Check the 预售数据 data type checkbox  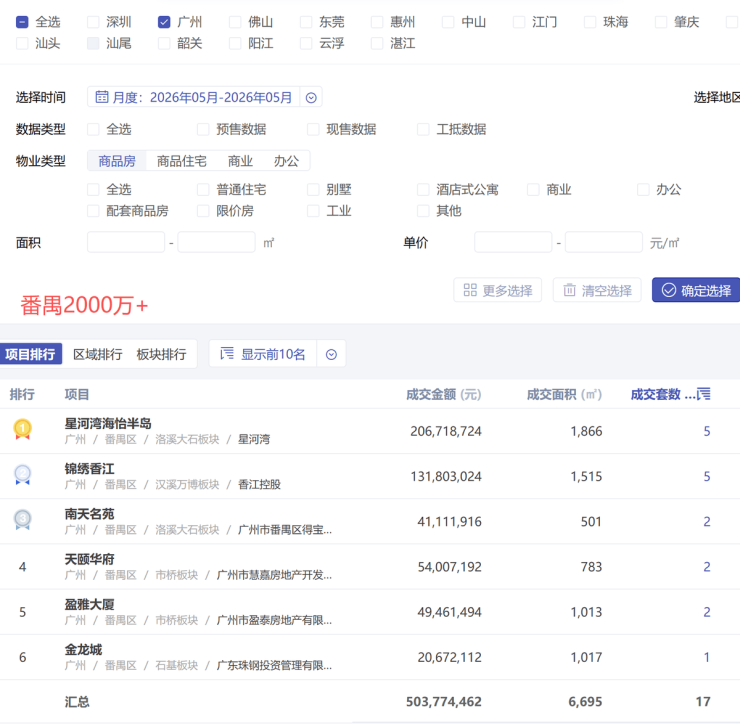[203, 129]
